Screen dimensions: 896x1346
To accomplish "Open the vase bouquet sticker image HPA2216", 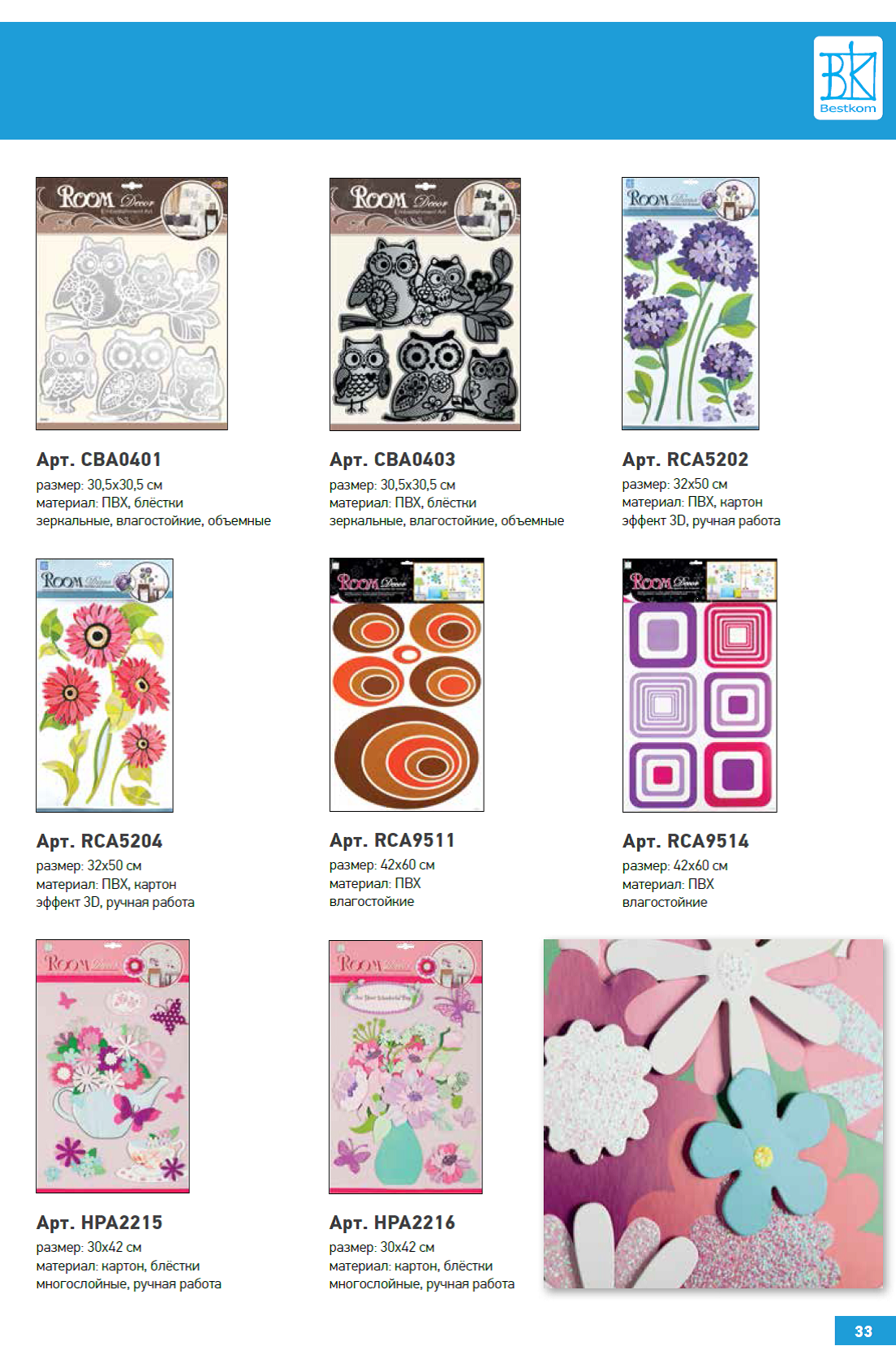I will (406, 1067).
